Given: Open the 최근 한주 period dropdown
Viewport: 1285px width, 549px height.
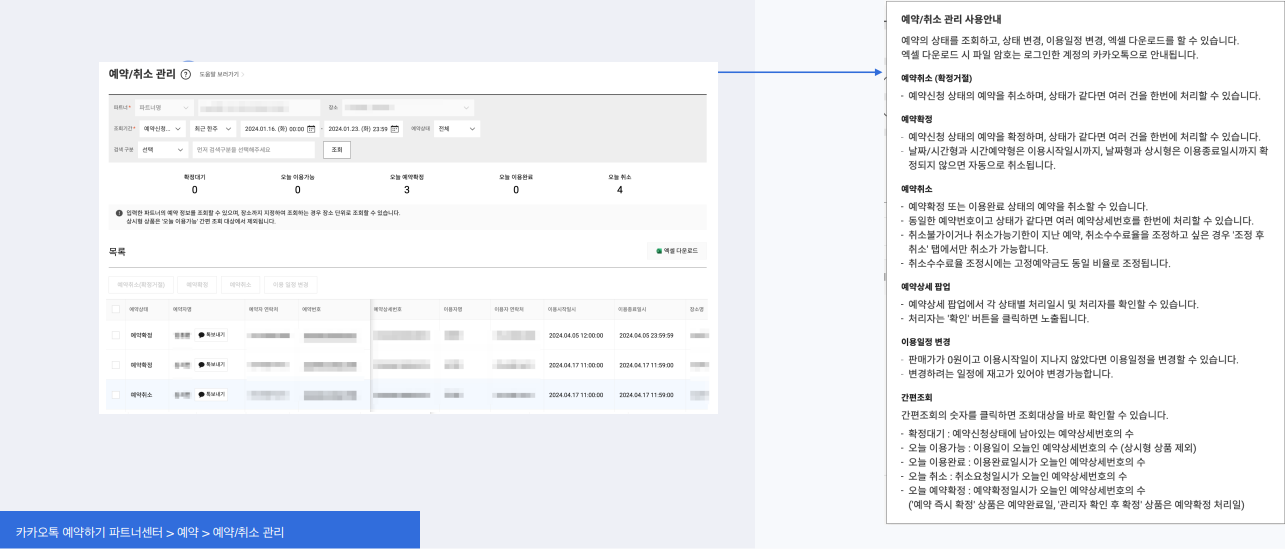Looking at the screenshot, I should pyautogui.click(x=213, y=129).
